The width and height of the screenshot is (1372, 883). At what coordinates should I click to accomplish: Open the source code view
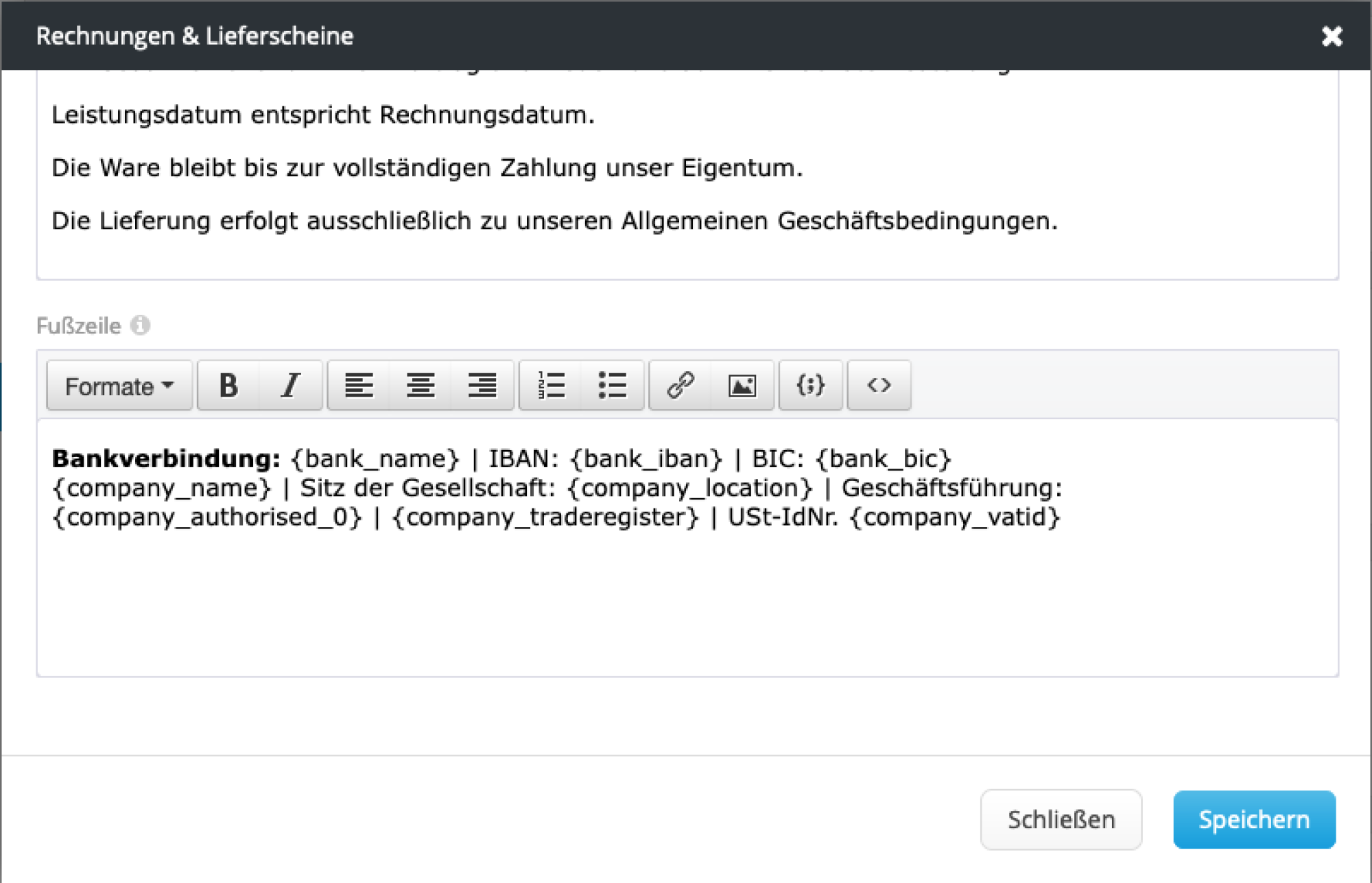coord(879,386)
